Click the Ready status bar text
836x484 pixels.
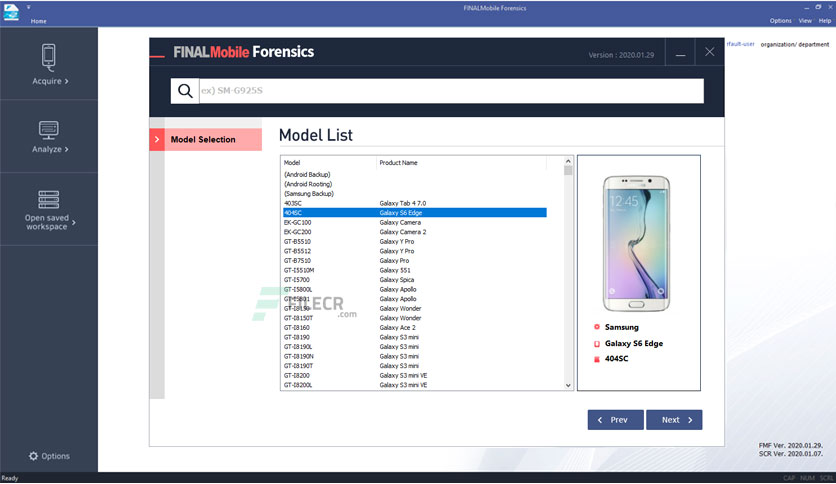point(10,478)
